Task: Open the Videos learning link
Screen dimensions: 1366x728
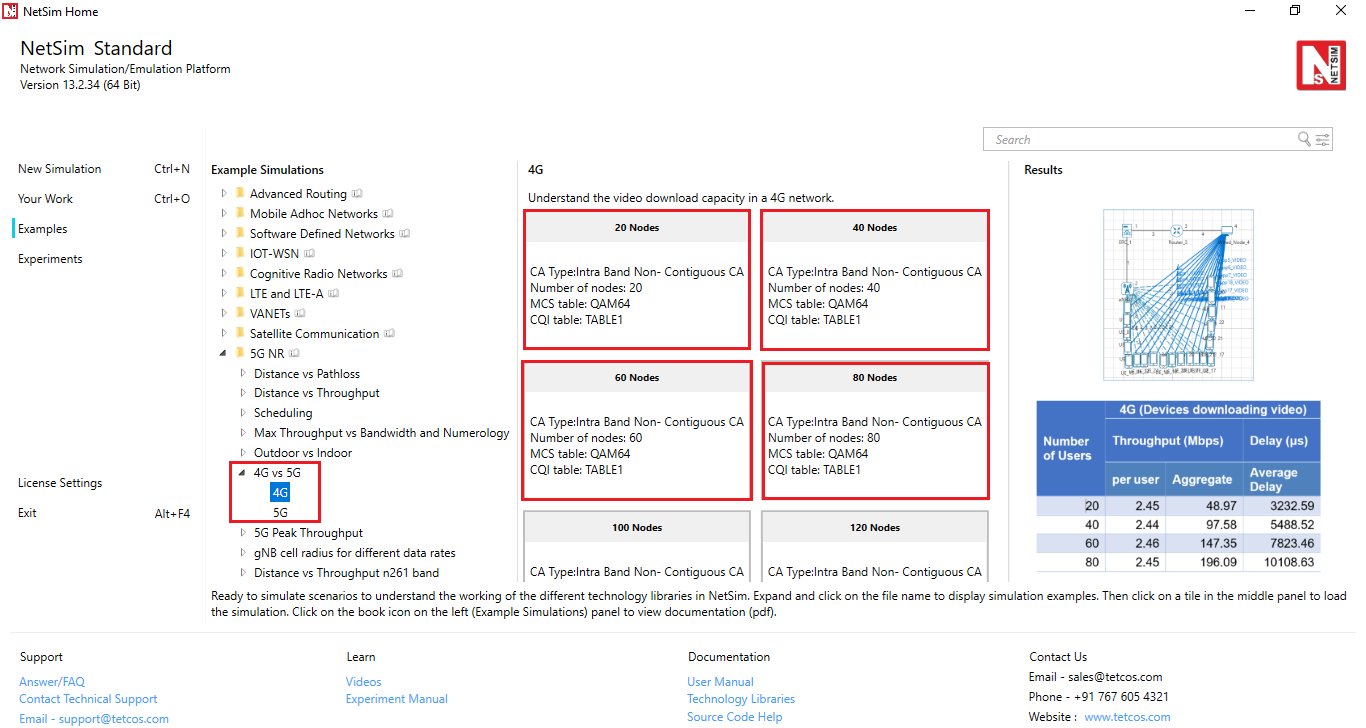Action: [x=364, y=682]
